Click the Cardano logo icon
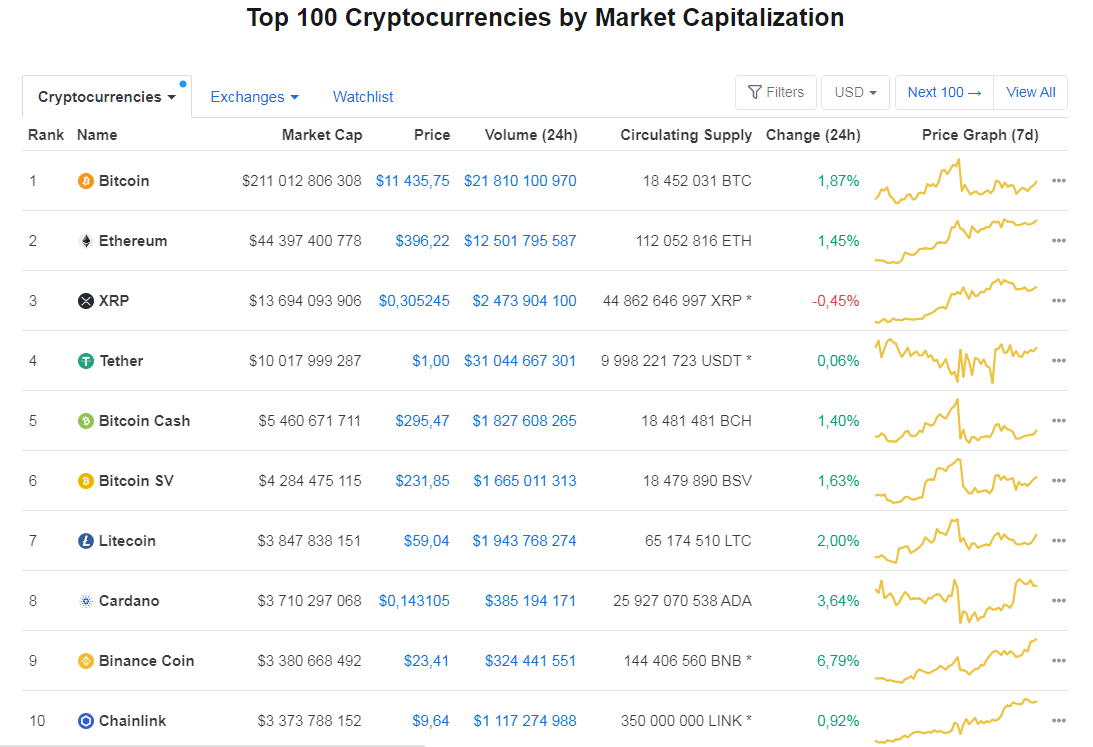The width and height of the screenshot is (1093, 747). (x=86, y=601)
